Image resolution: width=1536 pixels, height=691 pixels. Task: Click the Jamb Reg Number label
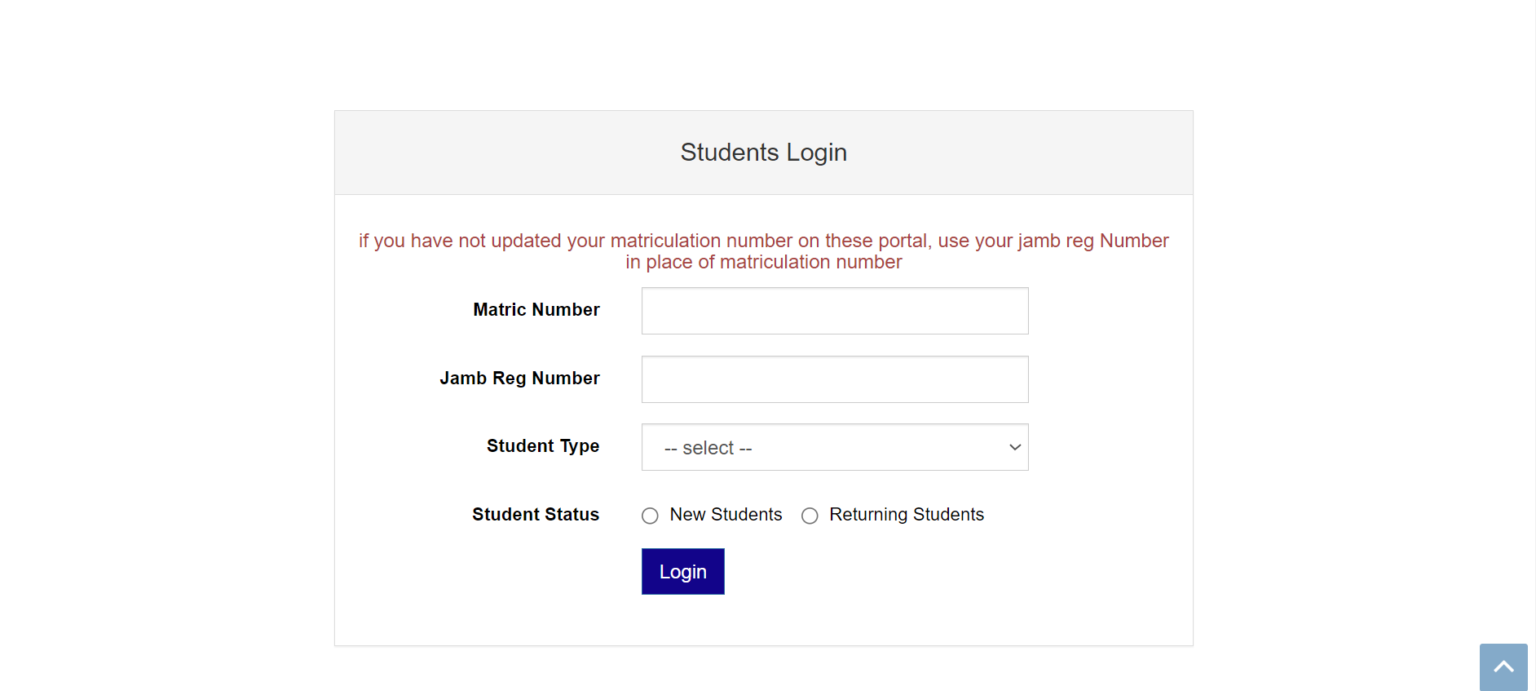tap(519, 378)
